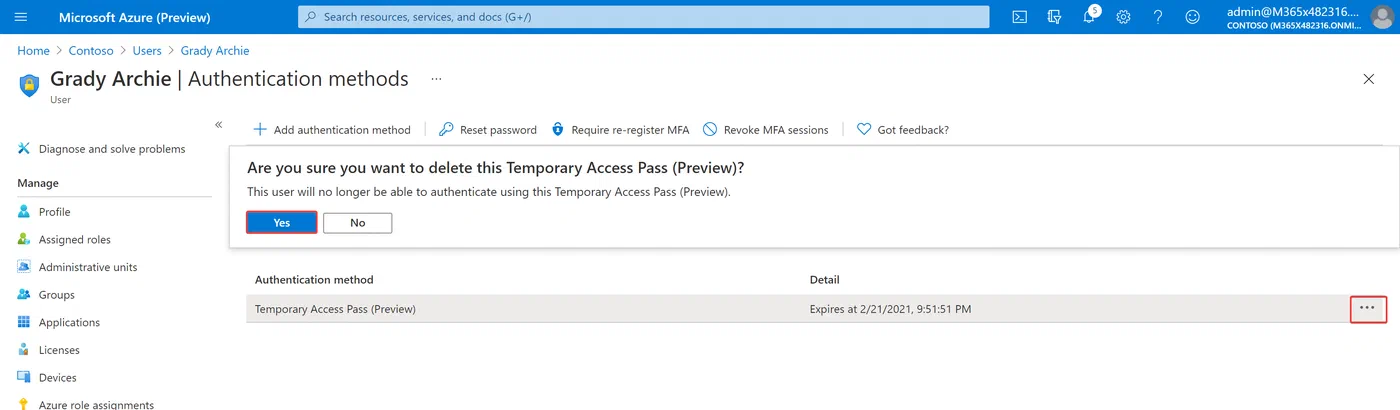Open Applications in side menu

[59, 323]
